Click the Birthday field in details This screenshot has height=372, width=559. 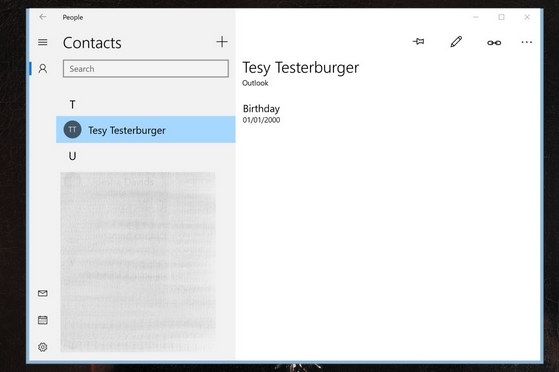pos(261,113)
